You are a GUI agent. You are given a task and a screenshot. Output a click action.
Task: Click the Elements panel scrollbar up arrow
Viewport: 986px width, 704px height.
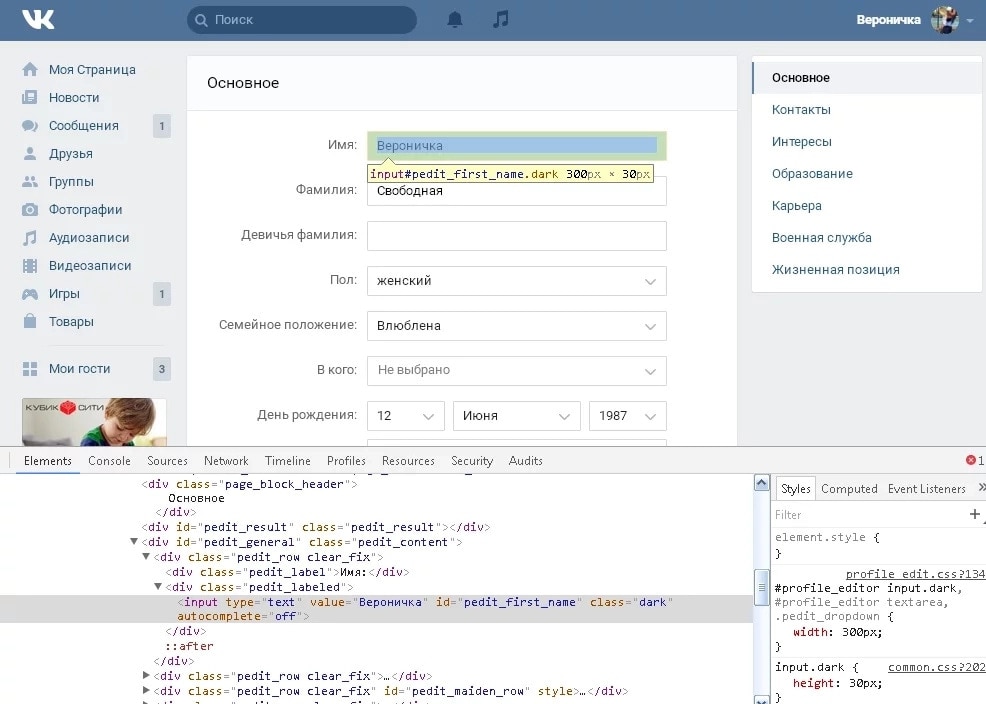click(762, 483)
